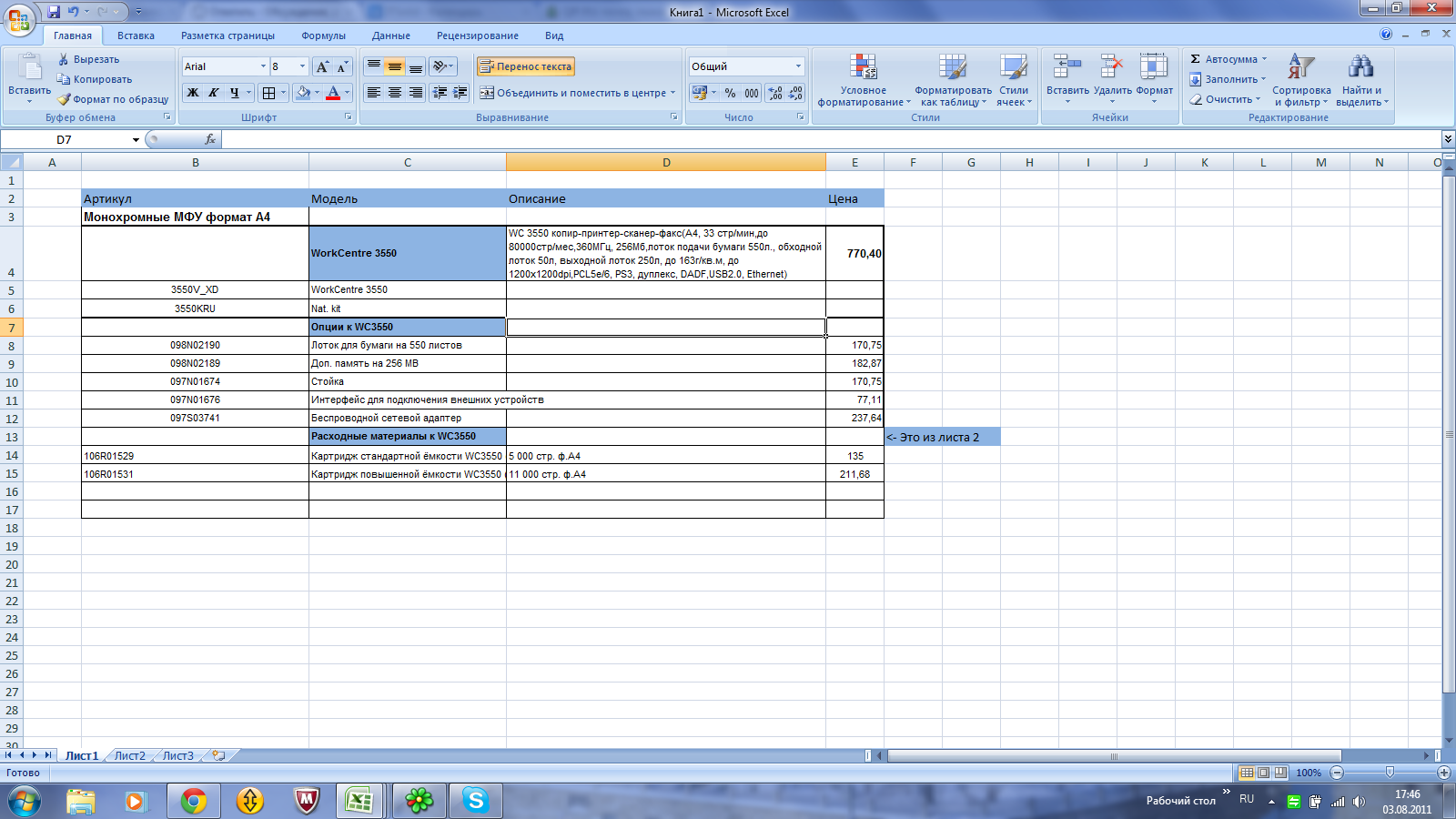Switch to Page Layout view in status bar

[x=1263, y=773]
